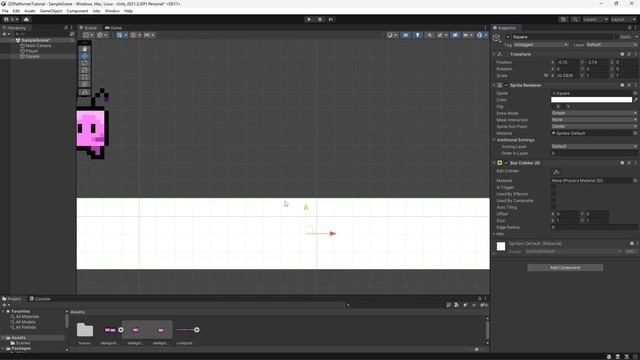Select the Scale tool in Scene toolbar
Image resolution: width=640 pixels, height=360 pixels.
[84, 70]
